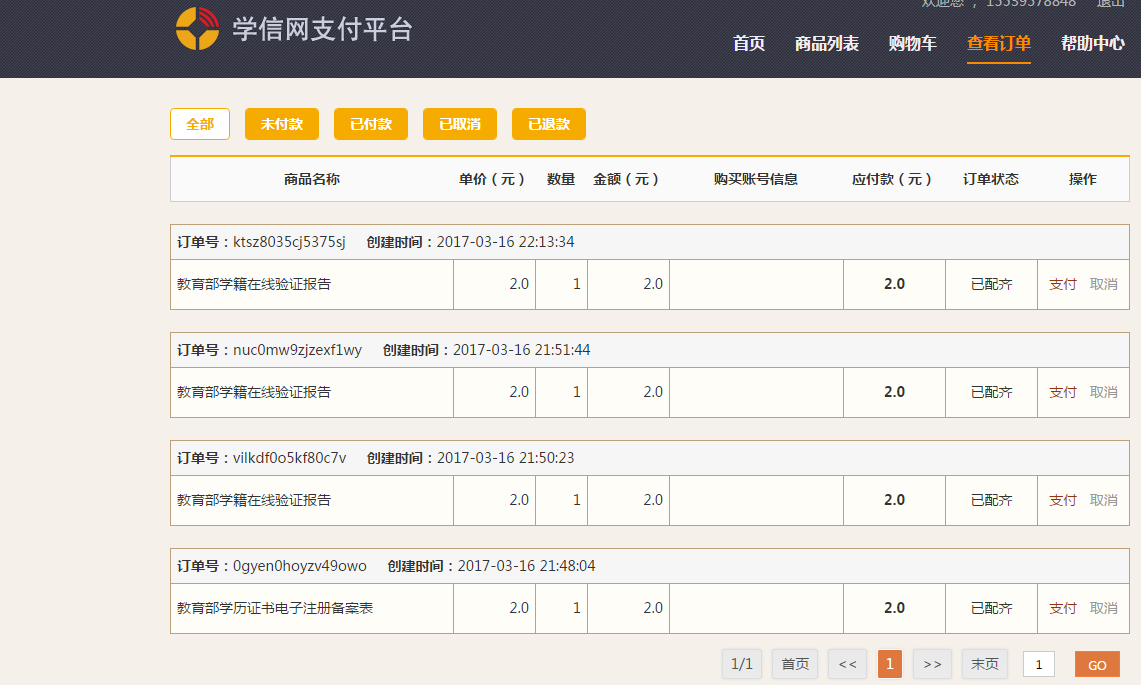Switch to the 查看订单 tab
This screenshot has height=685, width=1141.
[999, 44]
